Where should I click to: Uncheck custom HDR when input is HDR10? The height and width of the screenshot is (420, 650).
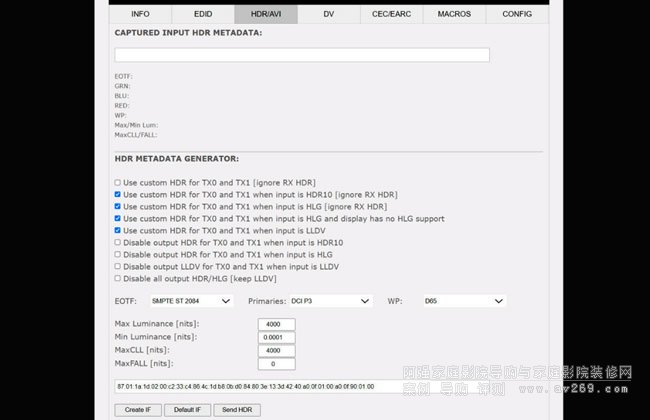[x=119, y=195]
